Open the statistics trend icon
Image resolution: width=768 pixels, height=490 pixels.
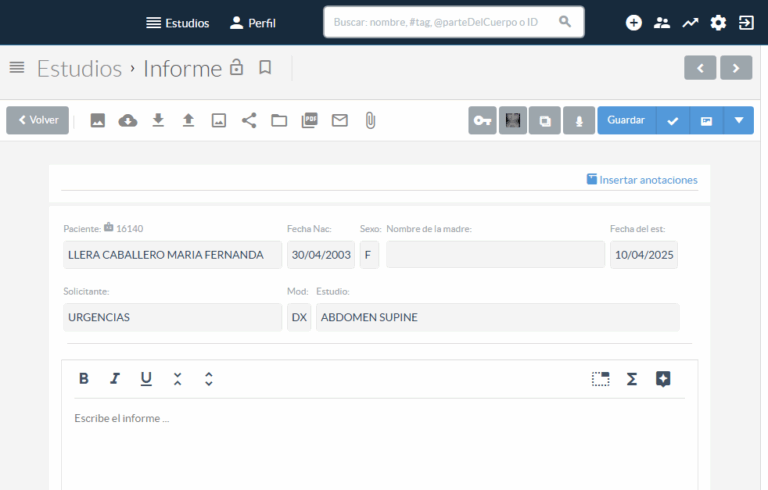[x=690, y=22]
